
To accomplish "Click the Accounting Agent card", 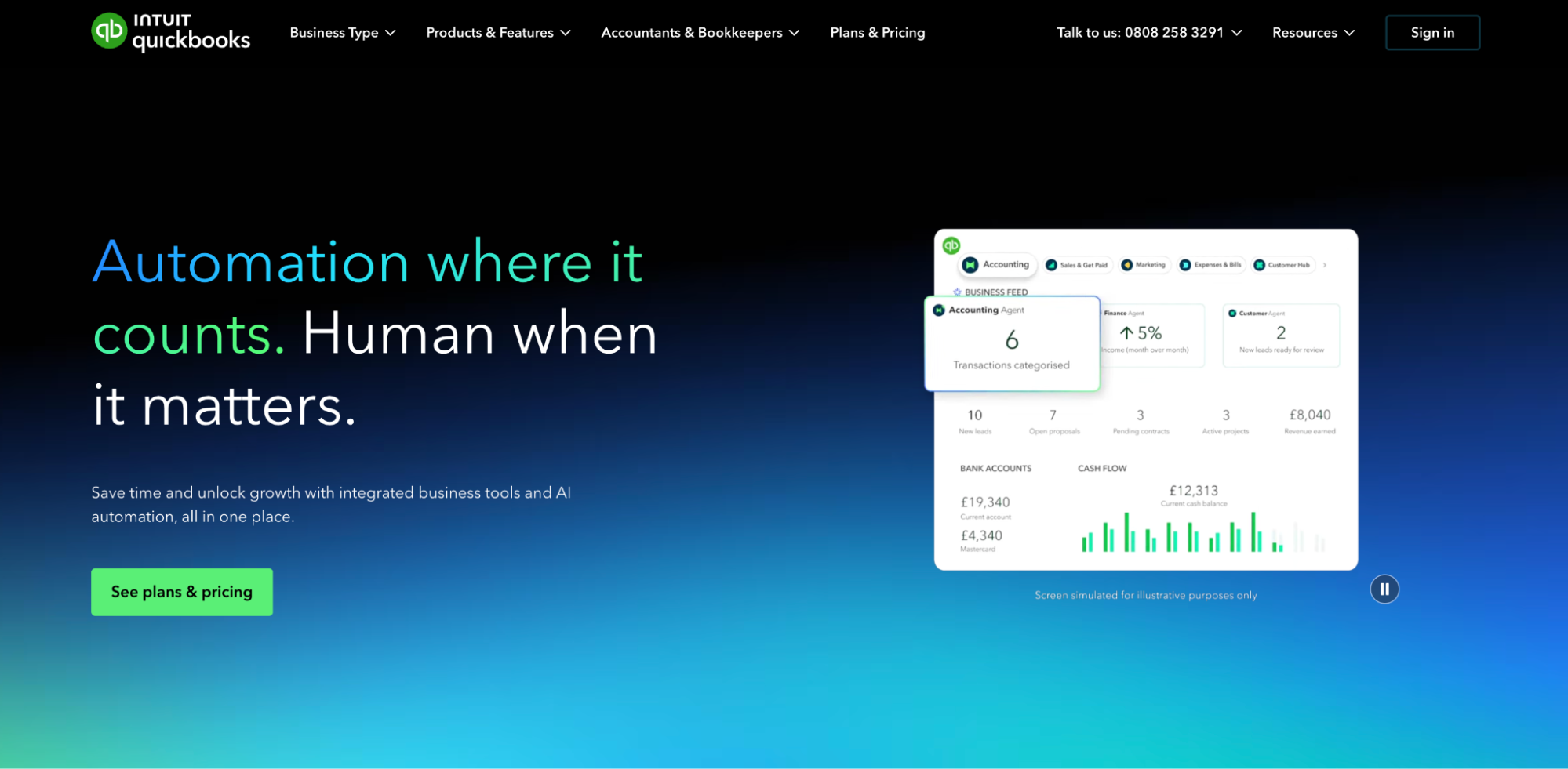I will click(1013, 343).
